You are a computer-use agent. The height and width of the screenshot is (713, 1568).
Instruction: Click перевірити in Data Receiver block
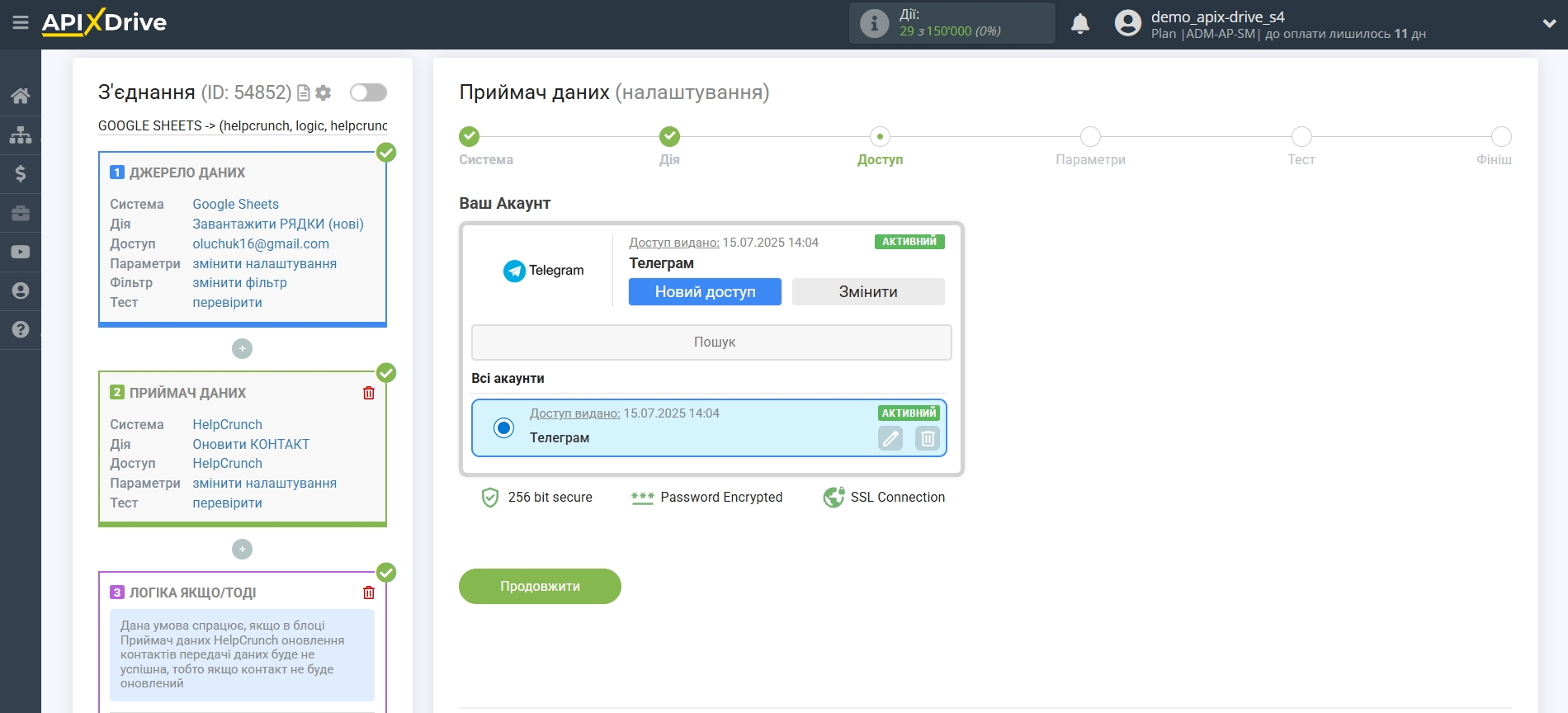[x=227, y=503]
